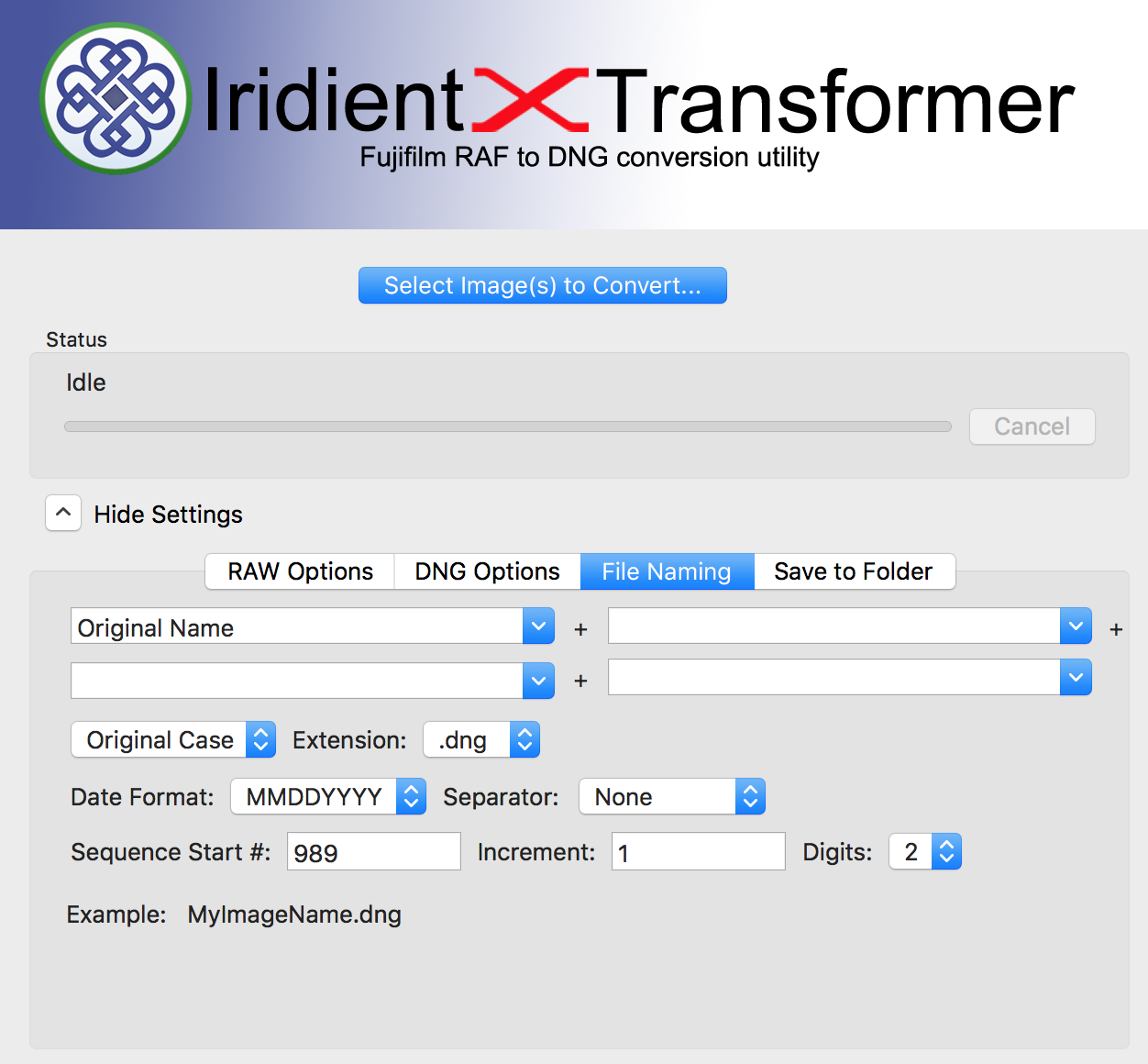Click the Cancel button
Image resolution: width=1148 pixels, height=1064 pixels.
pos(1032,427)
